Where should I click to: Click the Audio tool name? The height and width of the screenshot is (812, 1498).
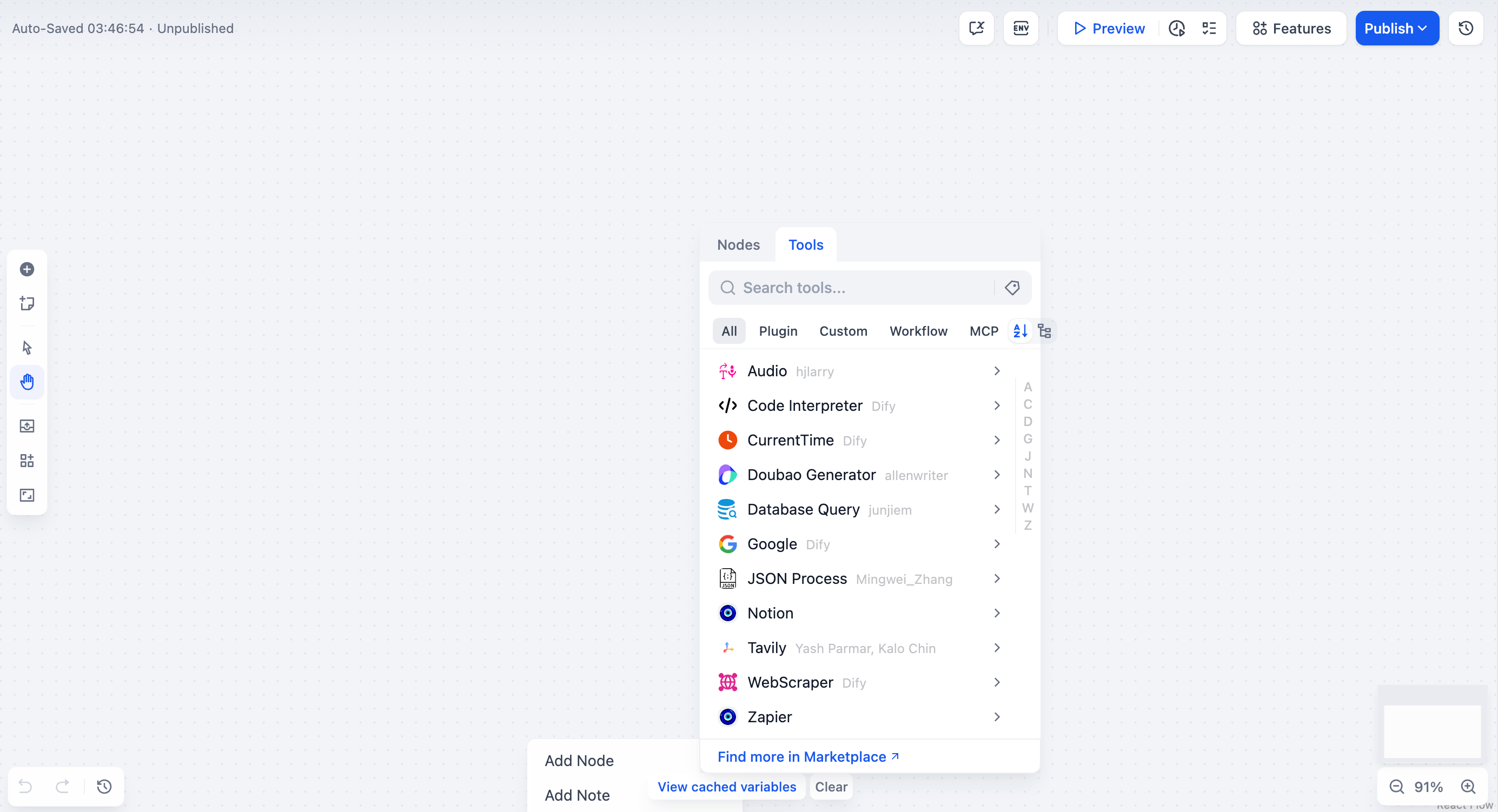point(766,371)
